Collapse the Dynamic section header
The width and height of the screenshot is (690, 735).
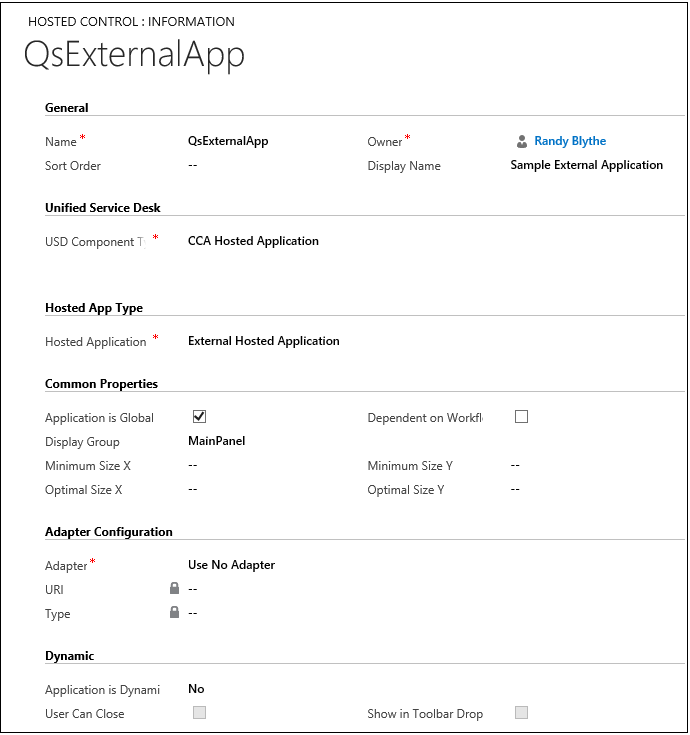(69, 656)
